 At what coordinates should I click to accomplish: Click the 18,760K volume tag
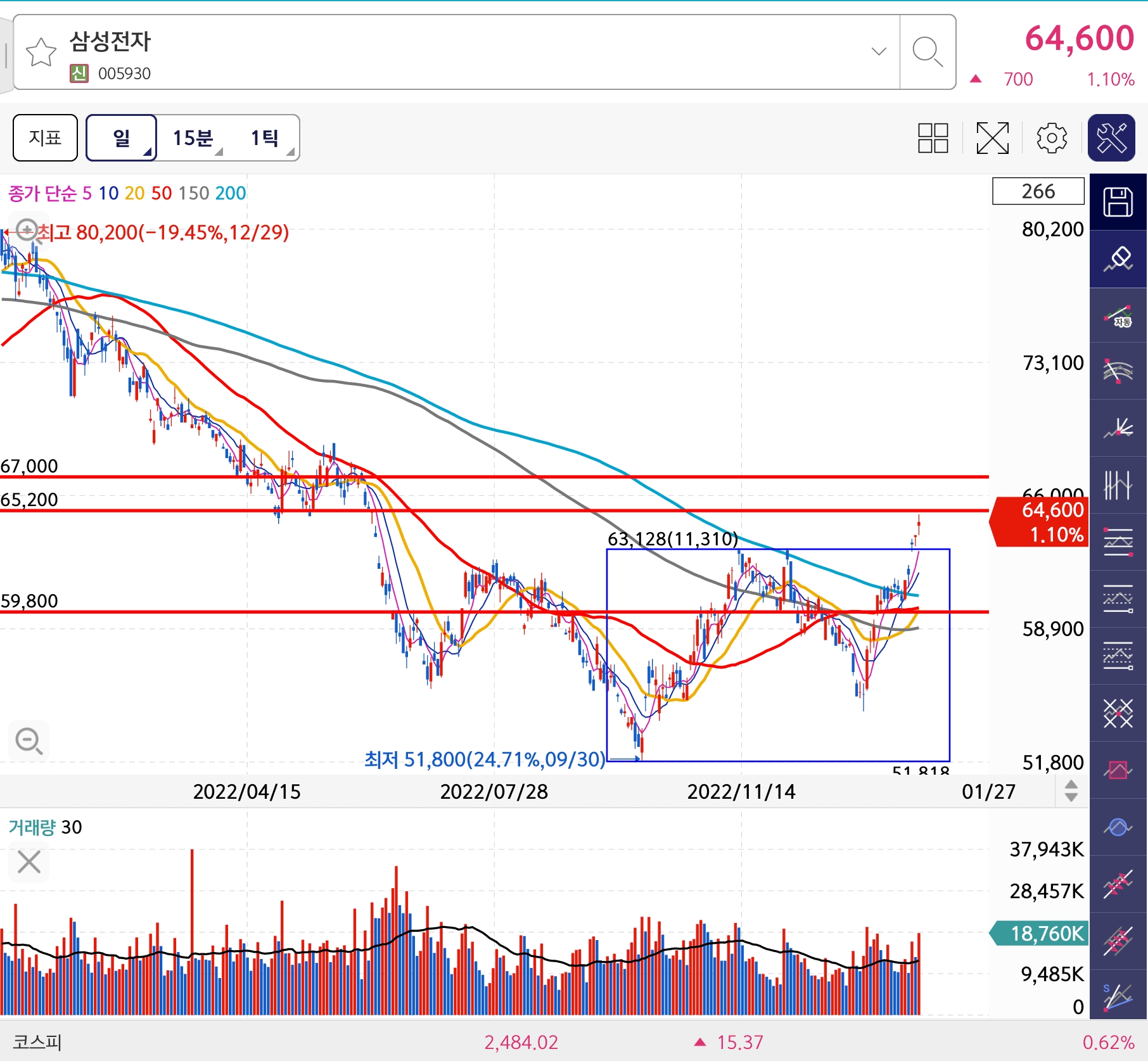click(1040, 934)
